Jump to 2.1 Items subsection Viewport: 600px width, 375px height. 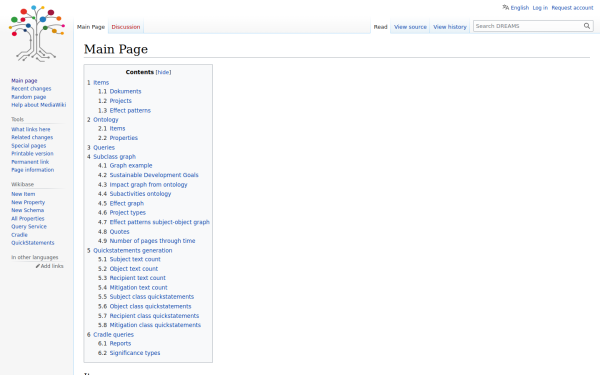click(x=117, y=129)
